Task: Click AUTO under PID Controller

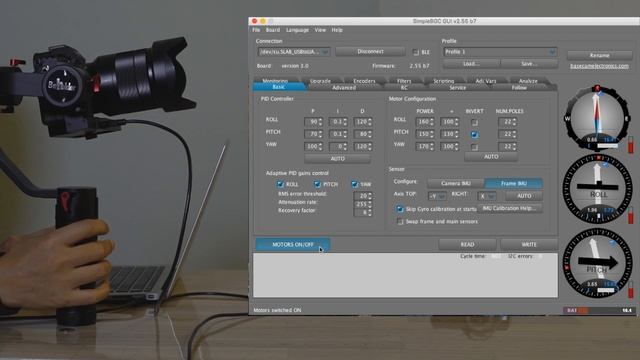Action: pos(338,158)
